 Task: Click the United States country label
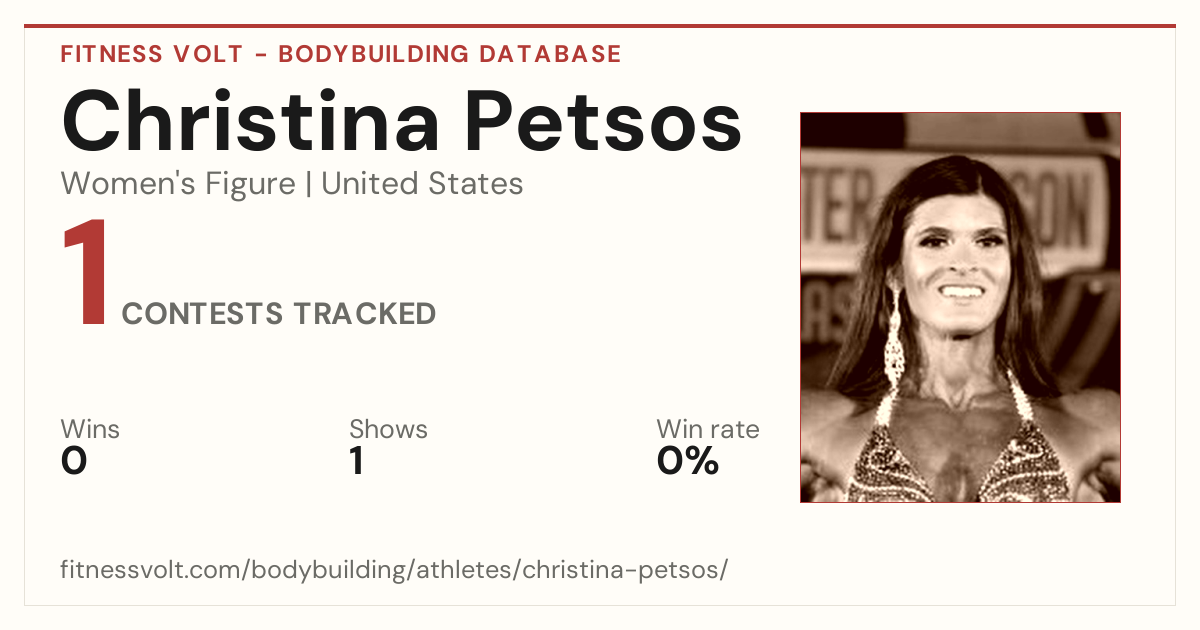tap(422, 184)
